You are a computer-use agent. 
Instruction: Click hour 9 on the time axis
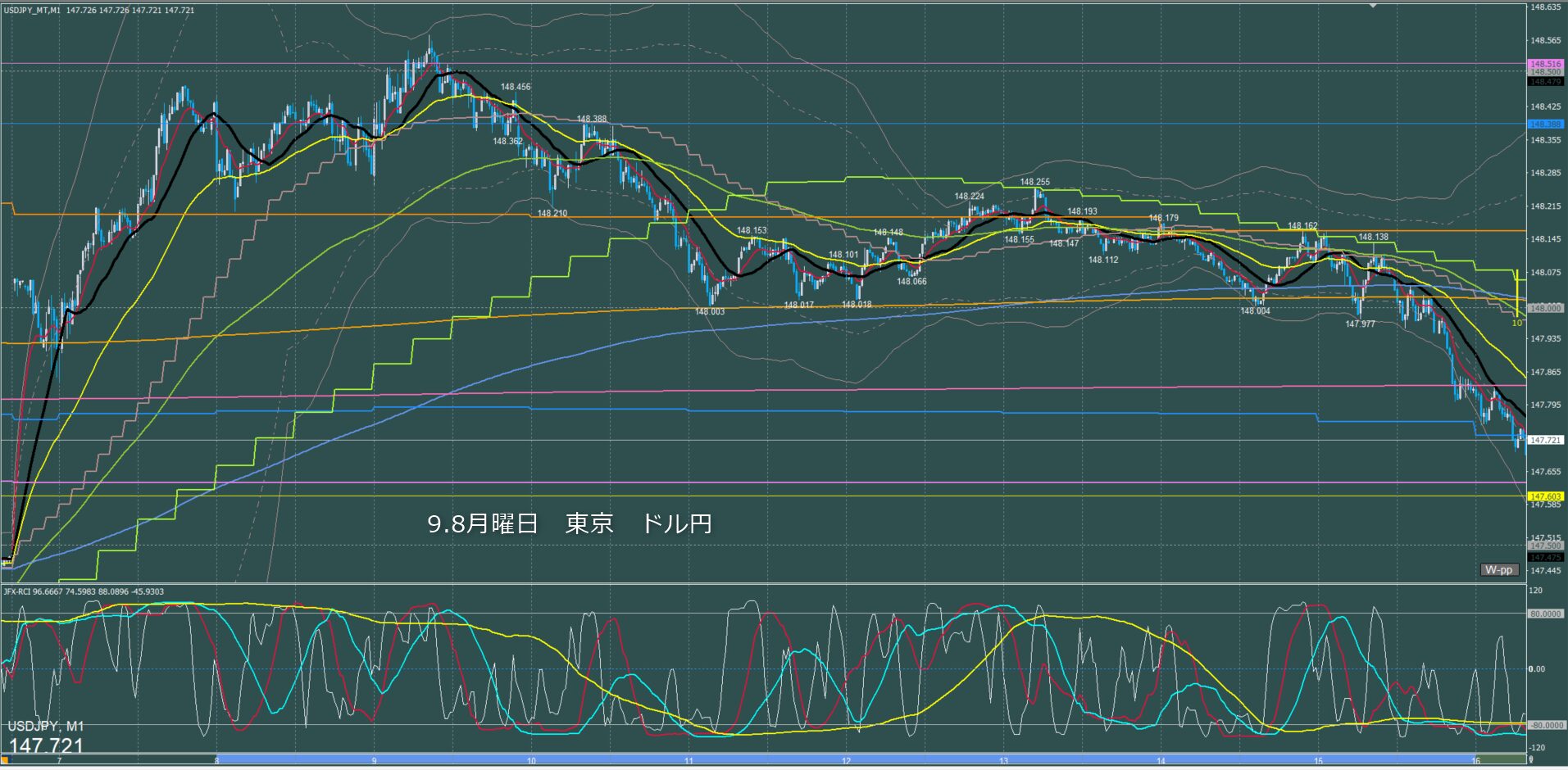pyautogui.click(x=374, y=761)
